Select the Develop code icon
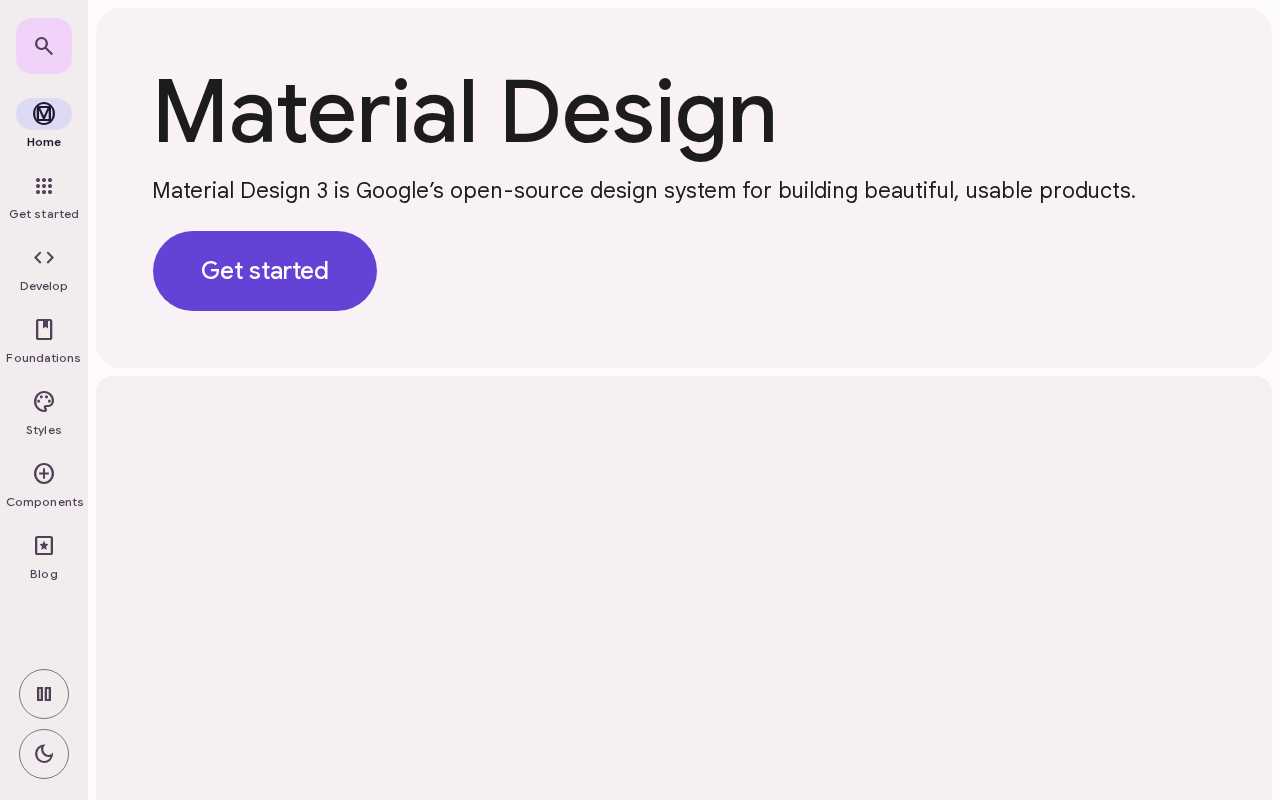 [x=44, y=258]
